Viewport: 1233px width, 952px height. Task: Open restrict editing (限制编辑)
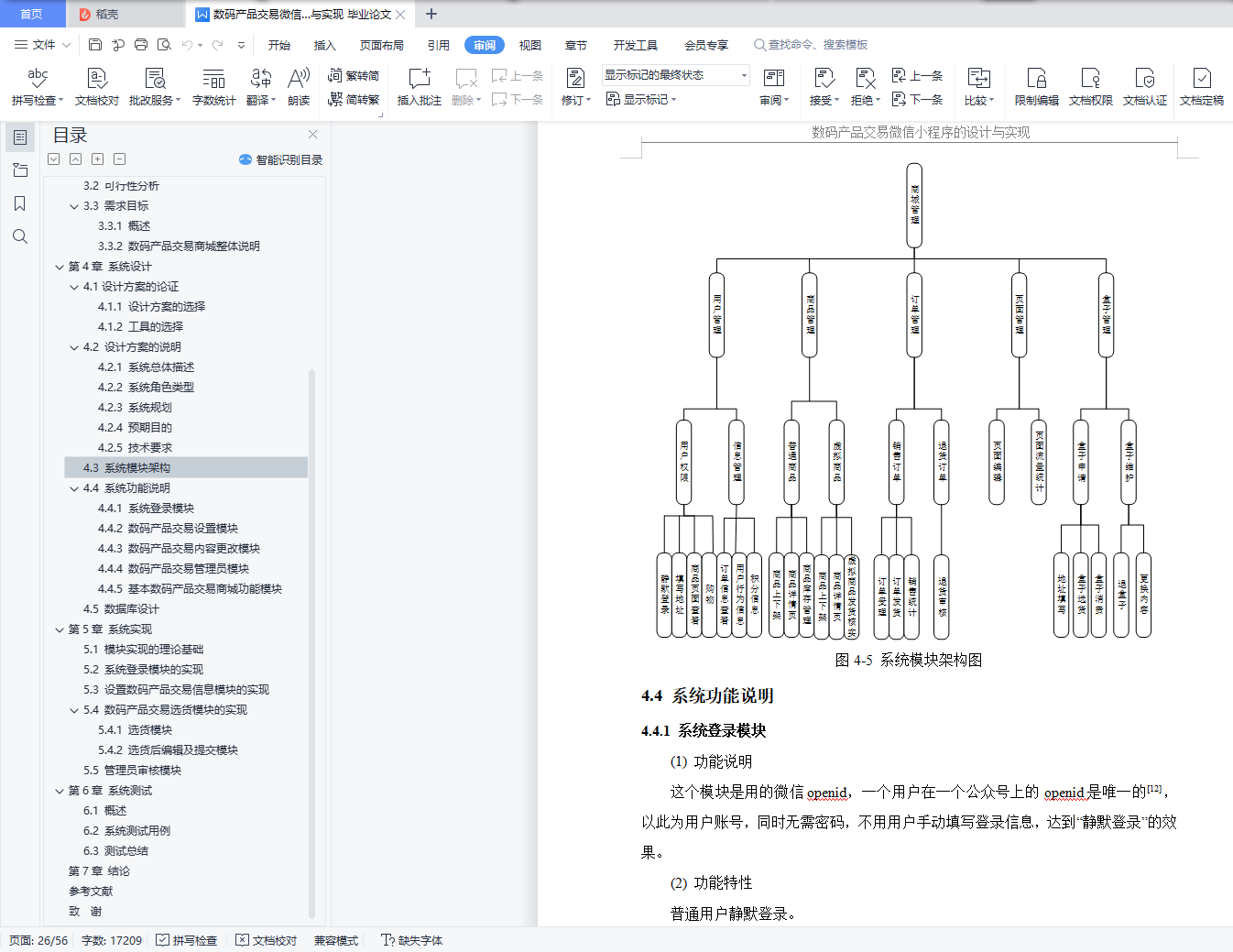point(1036,87)
